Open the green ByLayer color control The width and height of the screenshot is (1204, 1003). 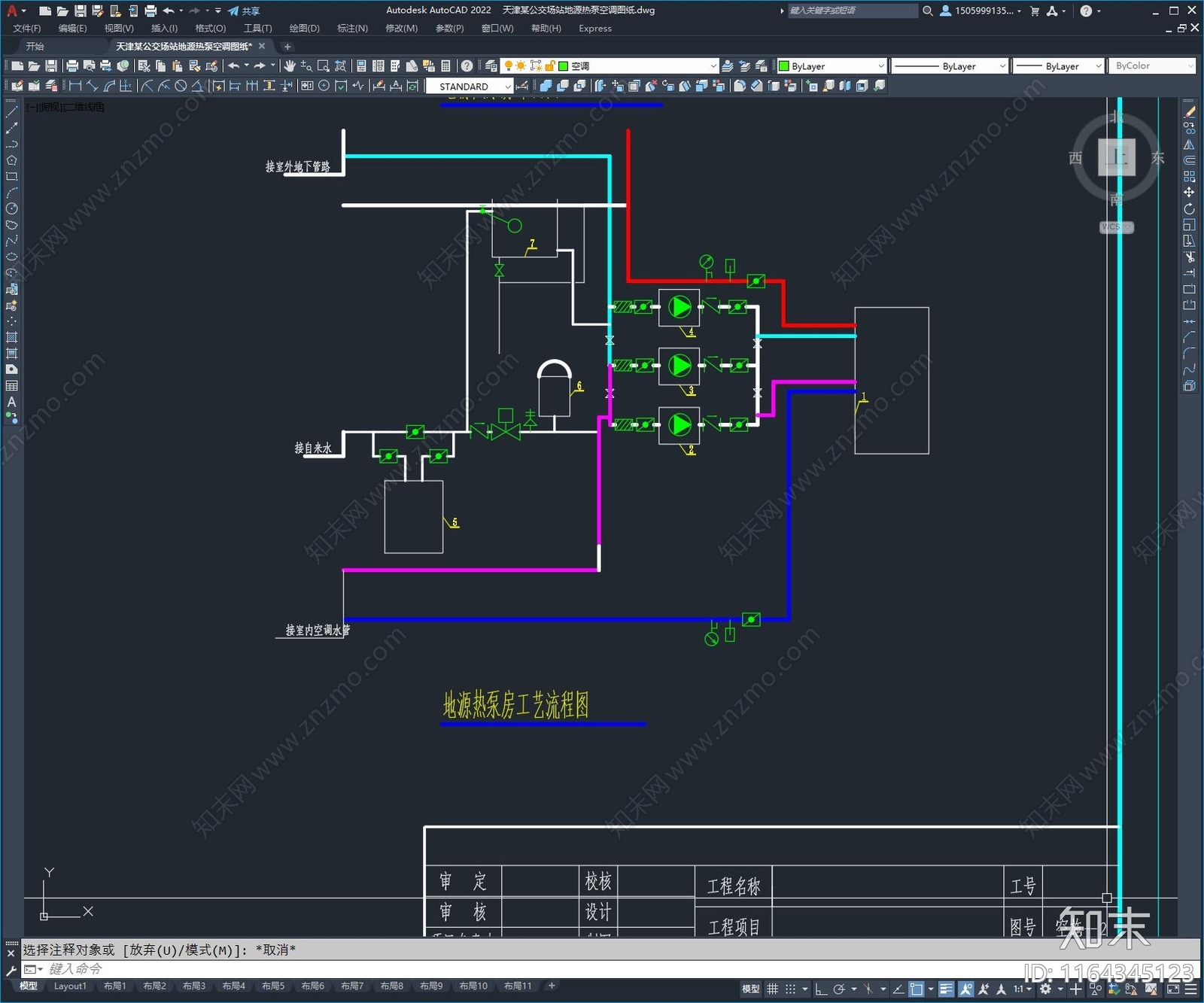832,66
